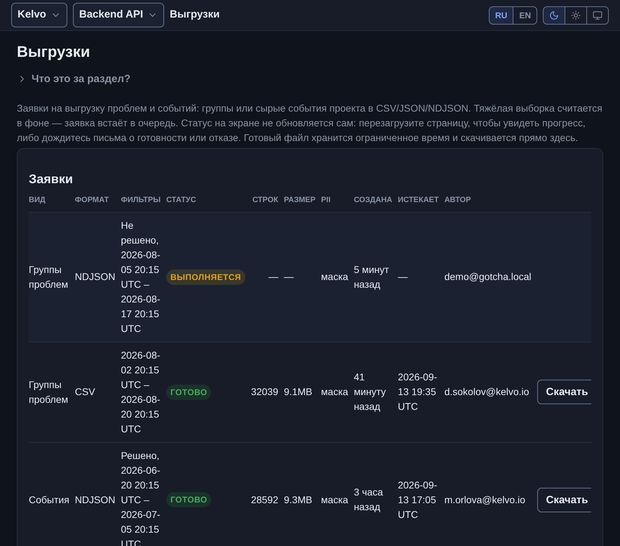
Task: Download the m.orlova@kelvo.io NDJSON export
Action: point(565,500)
